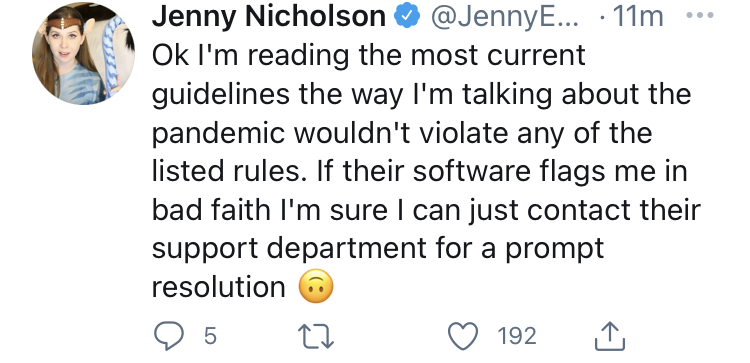The width and height of the screenshot is (750, 363).
Task: Reply to Jenny Nicholson's tweet via speech bubble
Action: [x=169, y=336]
